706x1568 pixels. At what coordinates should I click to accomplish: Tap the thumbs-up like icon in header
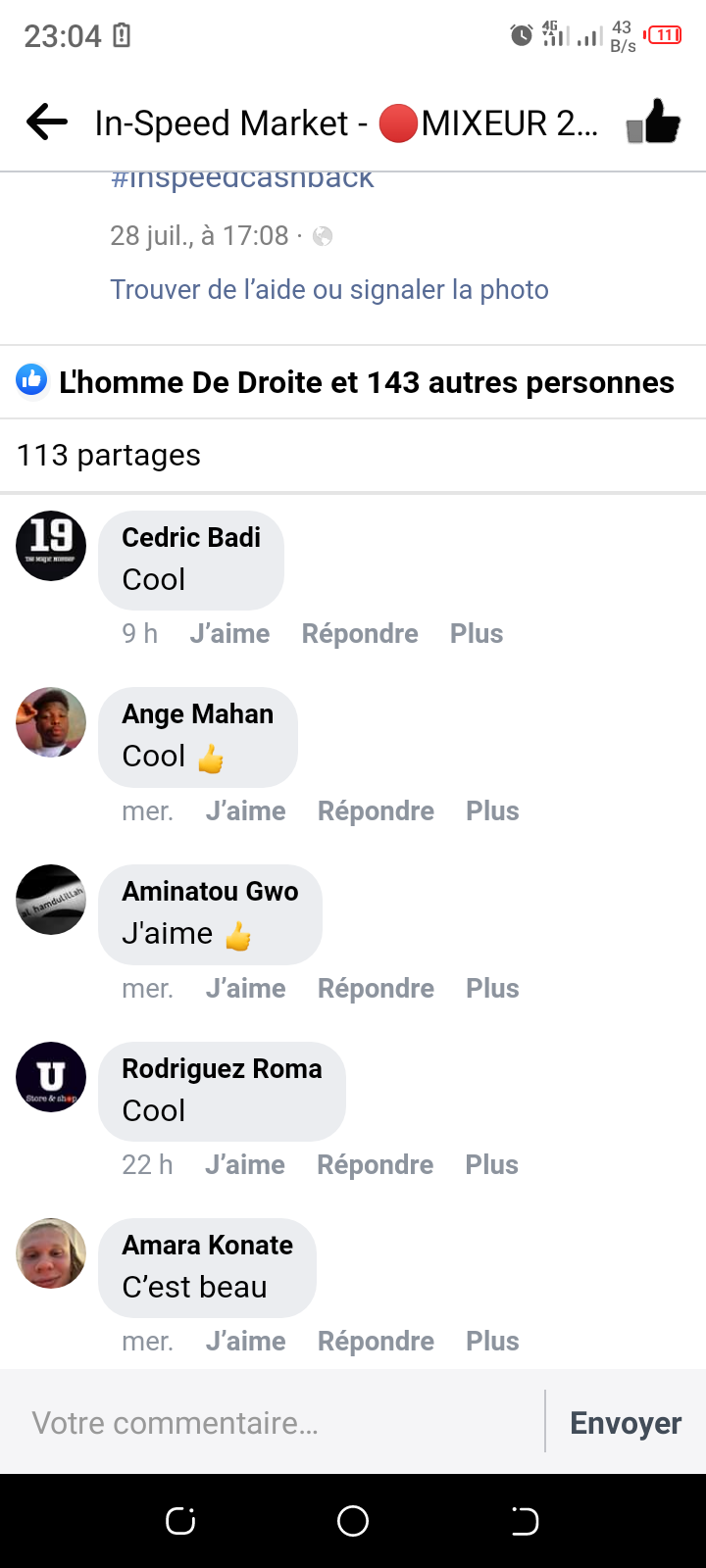coord(654,123)
